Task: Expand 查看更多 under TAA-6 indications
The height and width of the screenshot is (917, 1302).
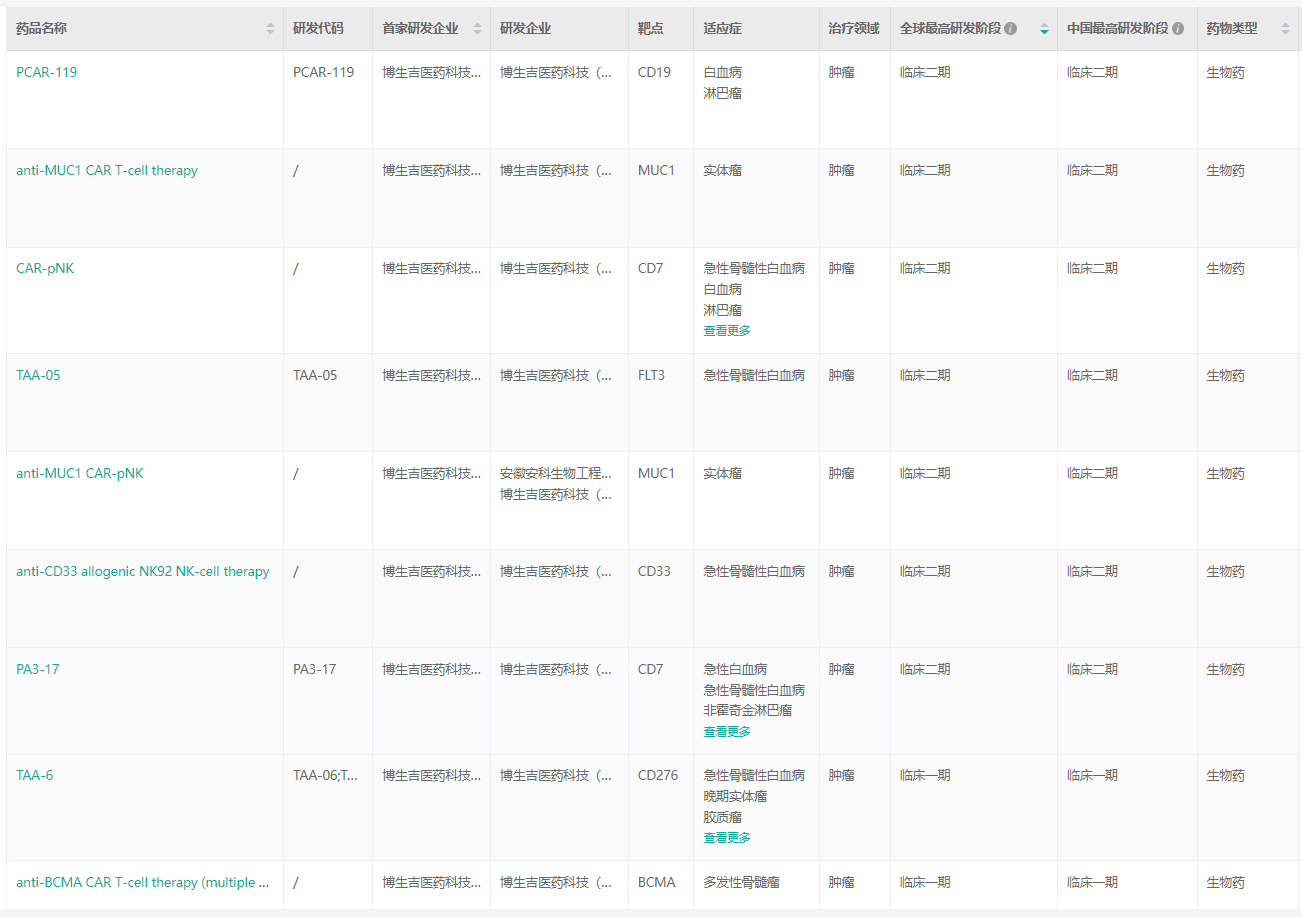Action: 726,838
